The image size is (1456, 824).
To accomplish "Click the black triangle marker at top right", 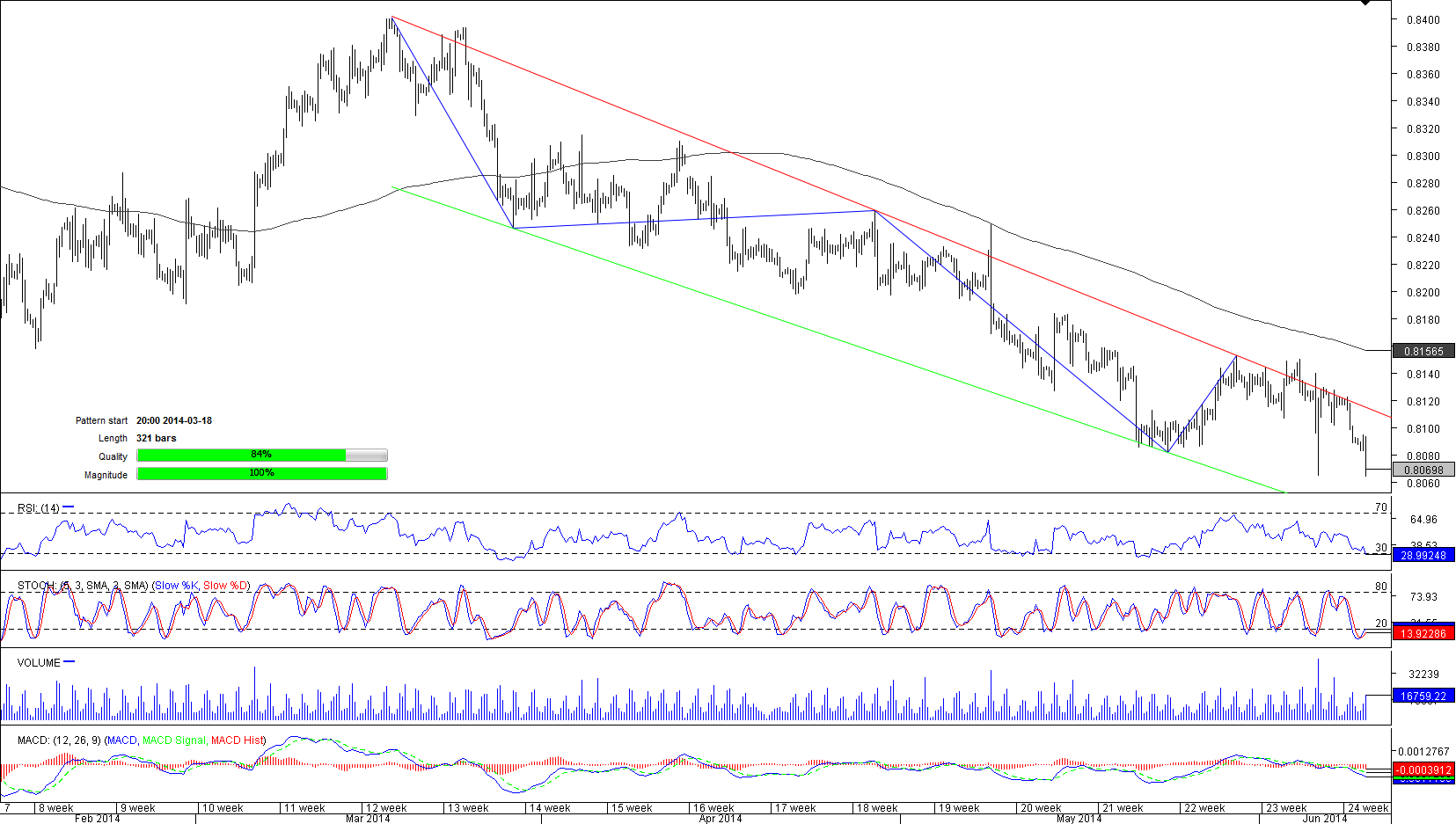I will pyautogui.click(x=1365, y=4).
